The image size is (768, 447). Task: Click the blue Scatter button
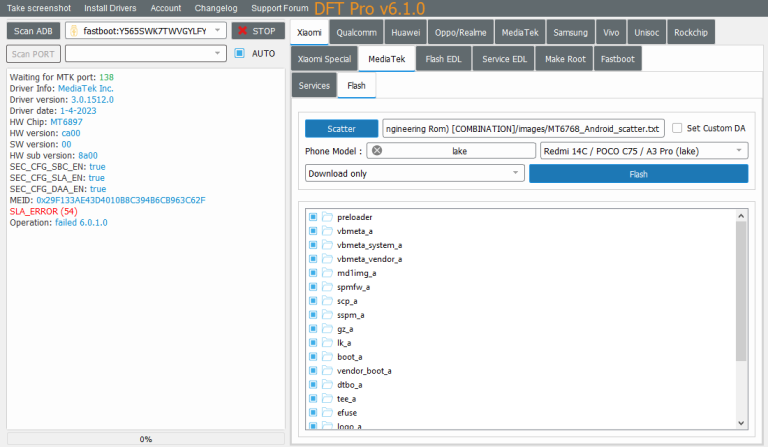click(x=341, y=128)
